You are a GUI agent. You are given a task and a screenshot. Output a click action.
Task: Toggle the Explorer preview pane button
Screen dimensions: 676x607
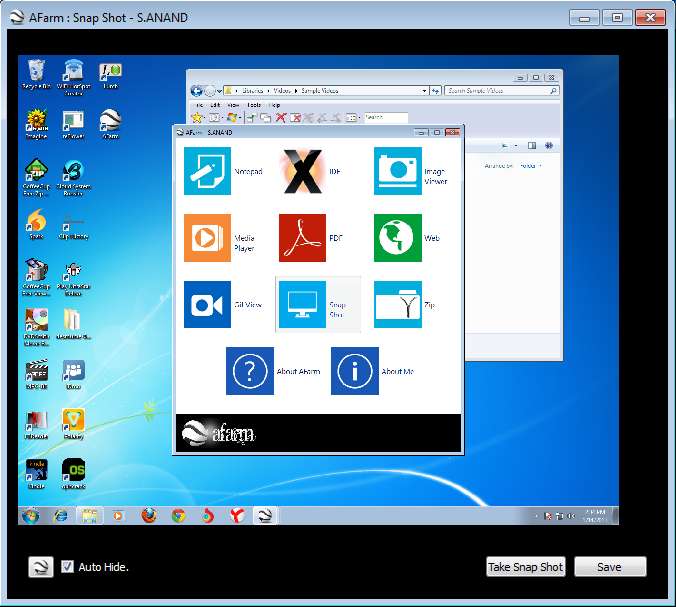point(532,146)
